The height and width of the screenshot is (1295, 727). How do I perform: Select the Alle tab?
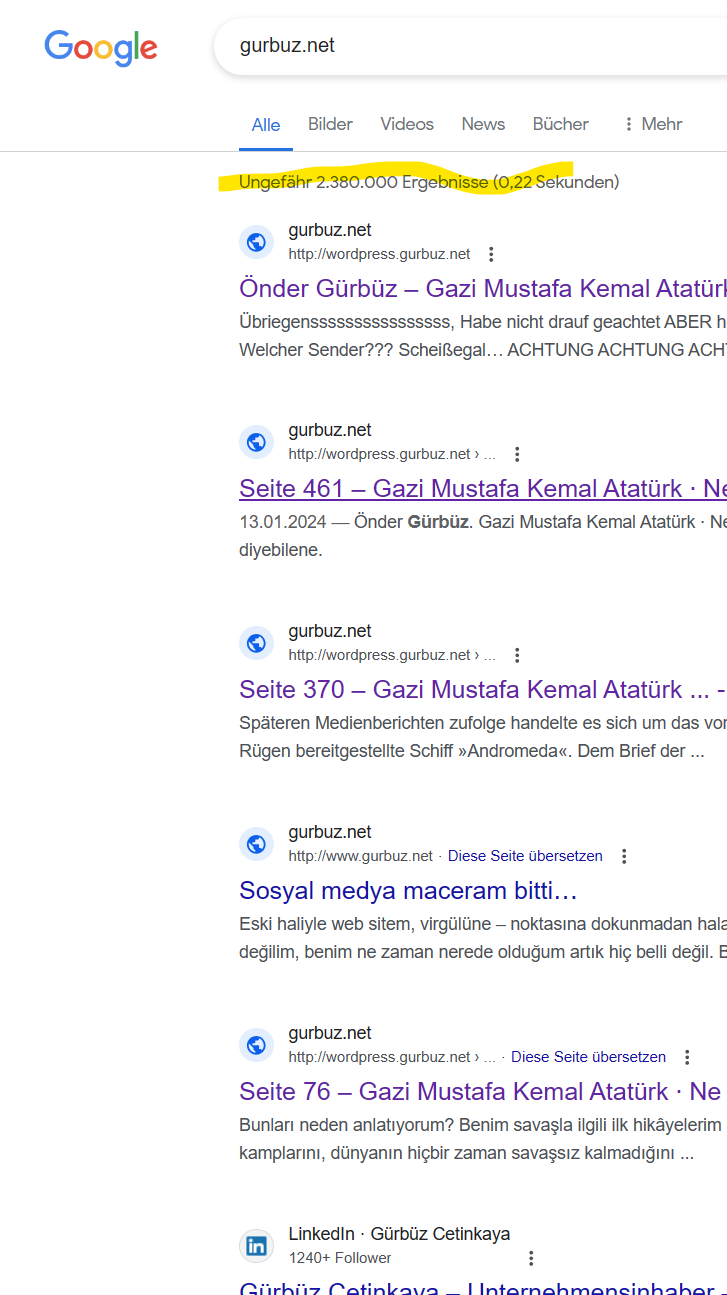(266, 125)
